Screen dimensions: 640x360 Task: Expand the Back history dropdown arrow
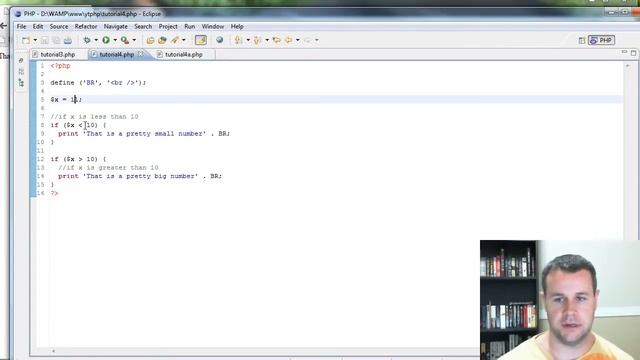[298, 40]
